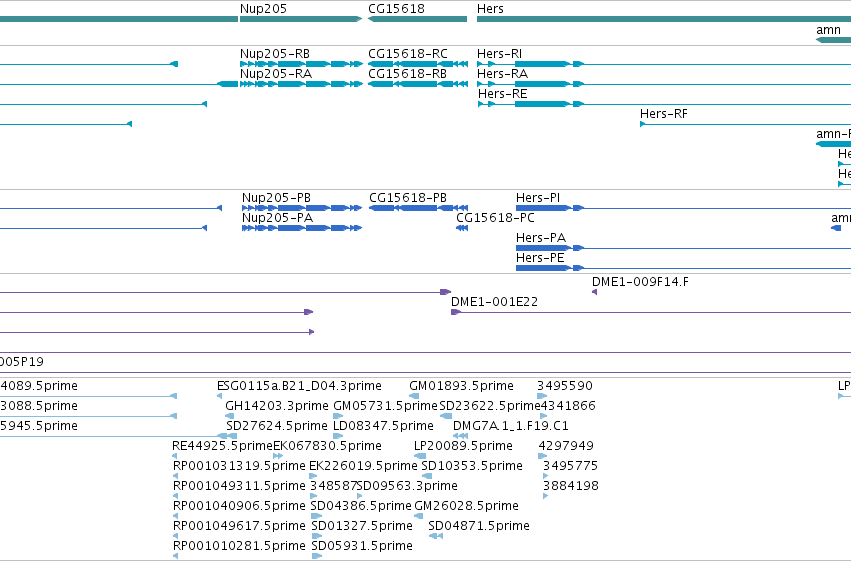
Task: Click EST SD04871.5prime
Action: click(479, 526)
